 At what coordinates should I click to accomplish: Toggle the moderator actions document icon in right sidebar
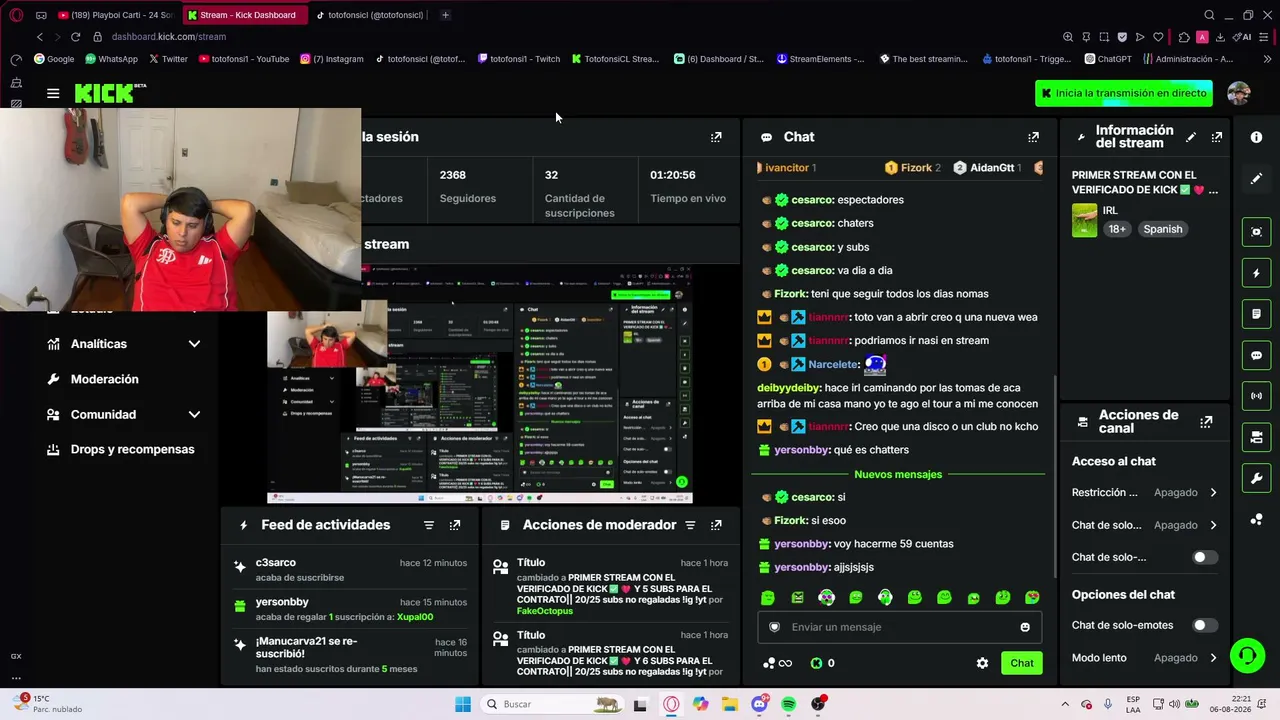pos(1257,314)
